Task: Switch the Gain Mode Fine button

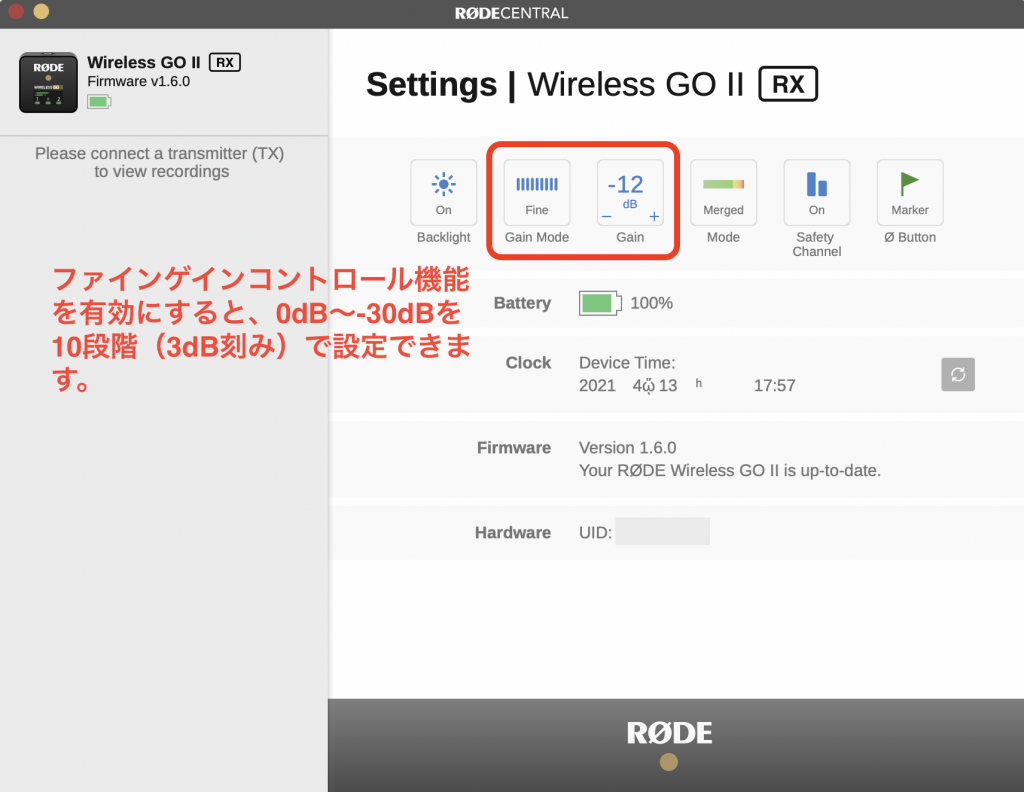Action: (x=537, y=193)
